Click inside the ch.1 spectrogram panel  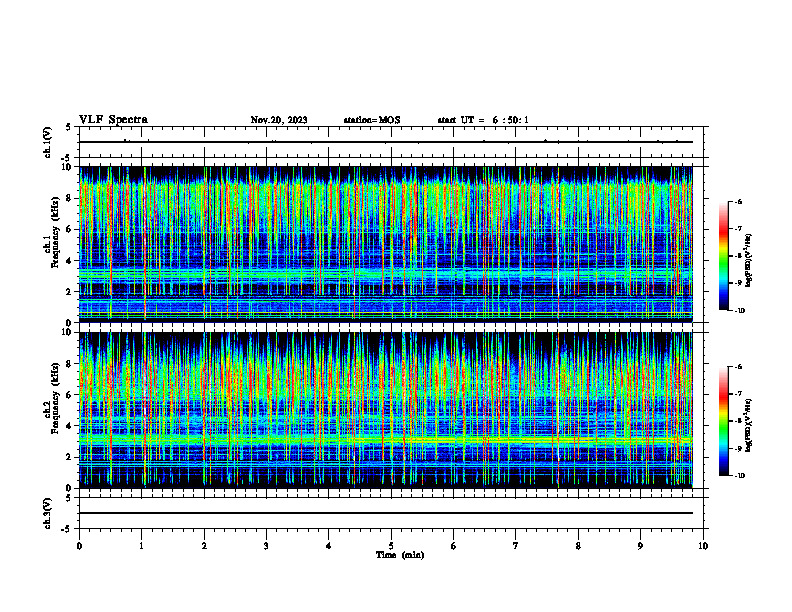pyautogui.click(x=386, y=244)
